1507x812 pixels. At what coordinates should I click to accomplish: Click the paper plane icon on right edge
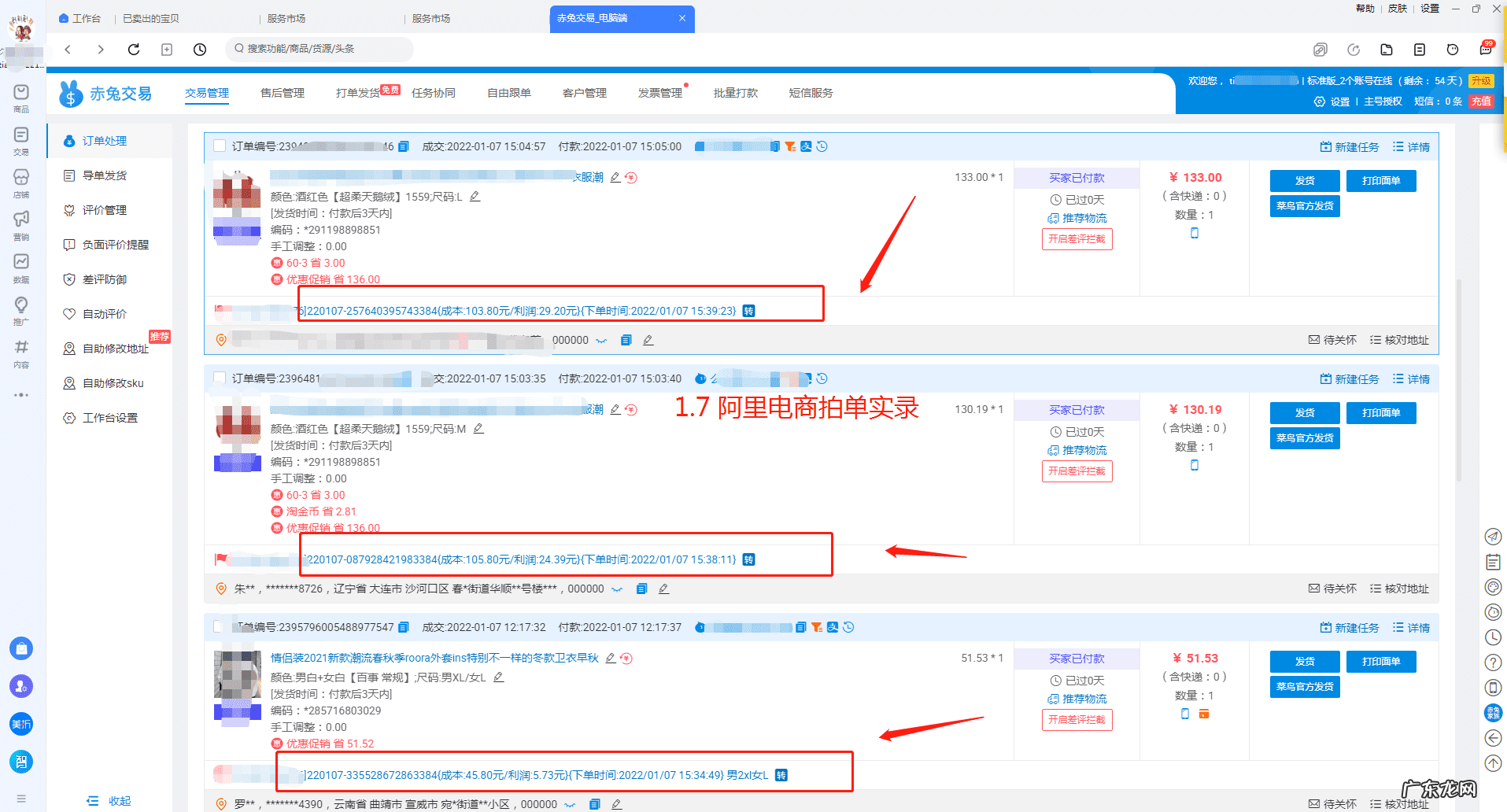(1493, 537)
